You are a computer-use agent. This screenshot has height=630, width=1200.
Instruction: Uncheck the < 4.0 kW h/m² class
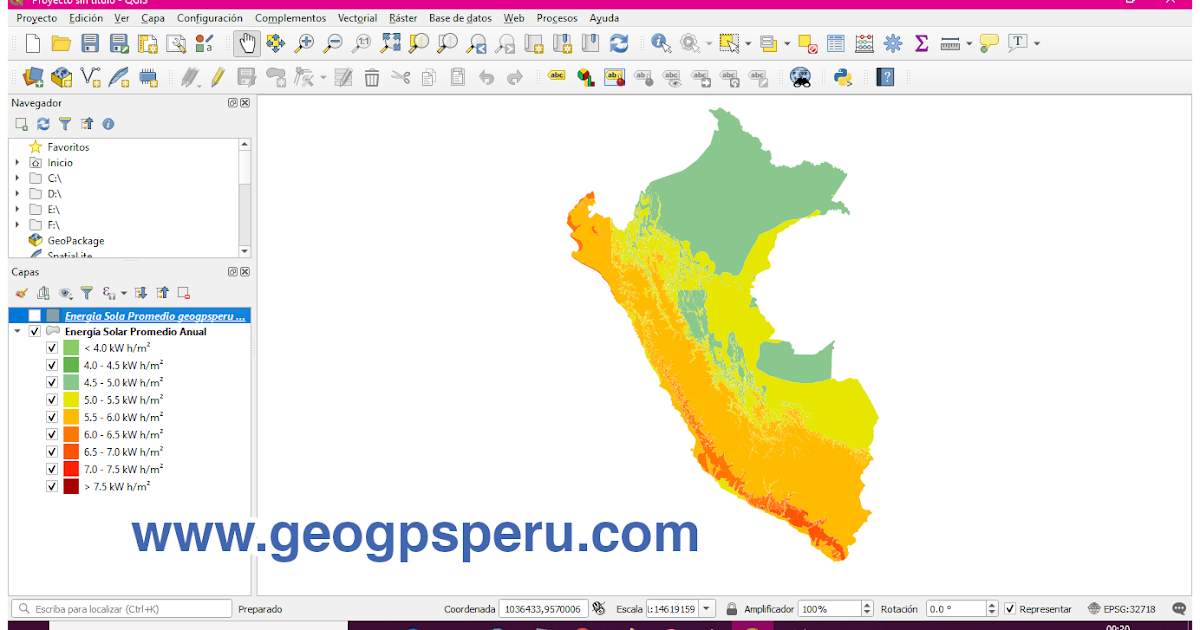click(52, 348)
